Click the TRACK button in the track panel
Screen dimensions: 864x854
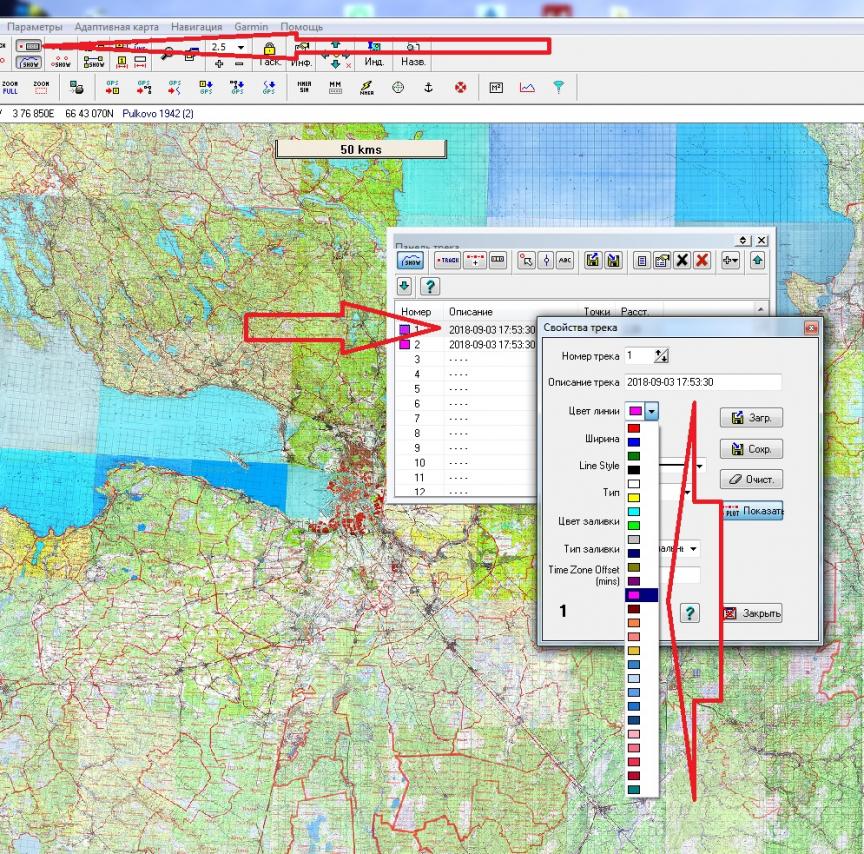point(447,260)
